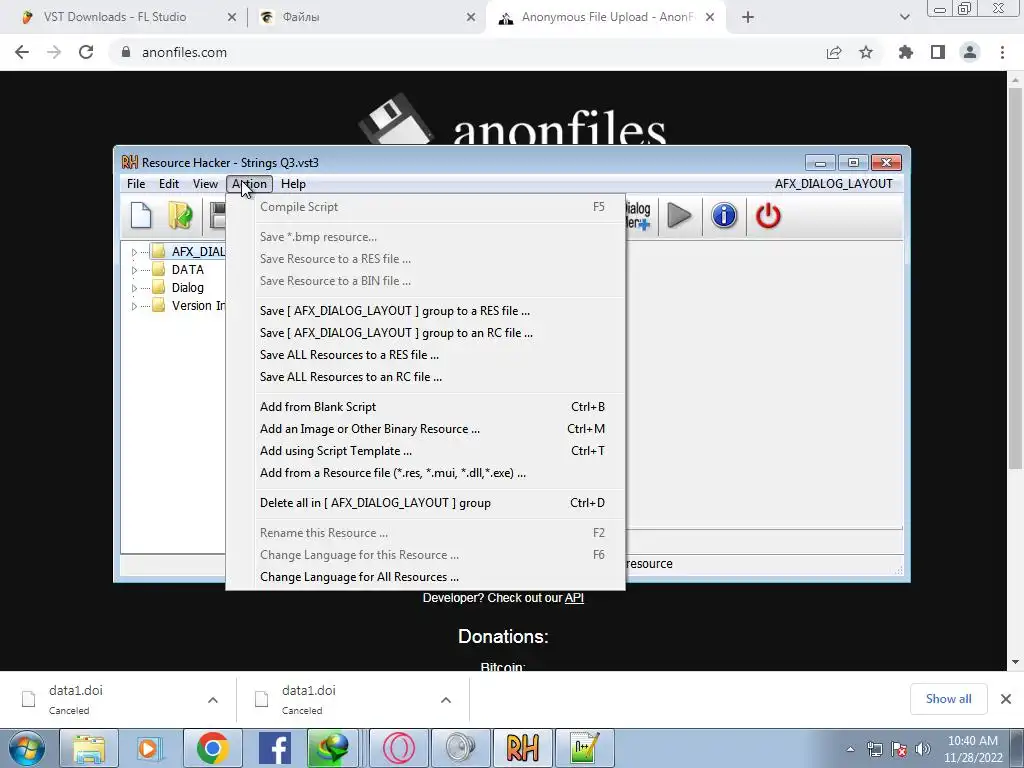Close the Chrome downloads bar
Image resolution: width=1024 pixels, height=768 pixels.
click(1006, 699)
